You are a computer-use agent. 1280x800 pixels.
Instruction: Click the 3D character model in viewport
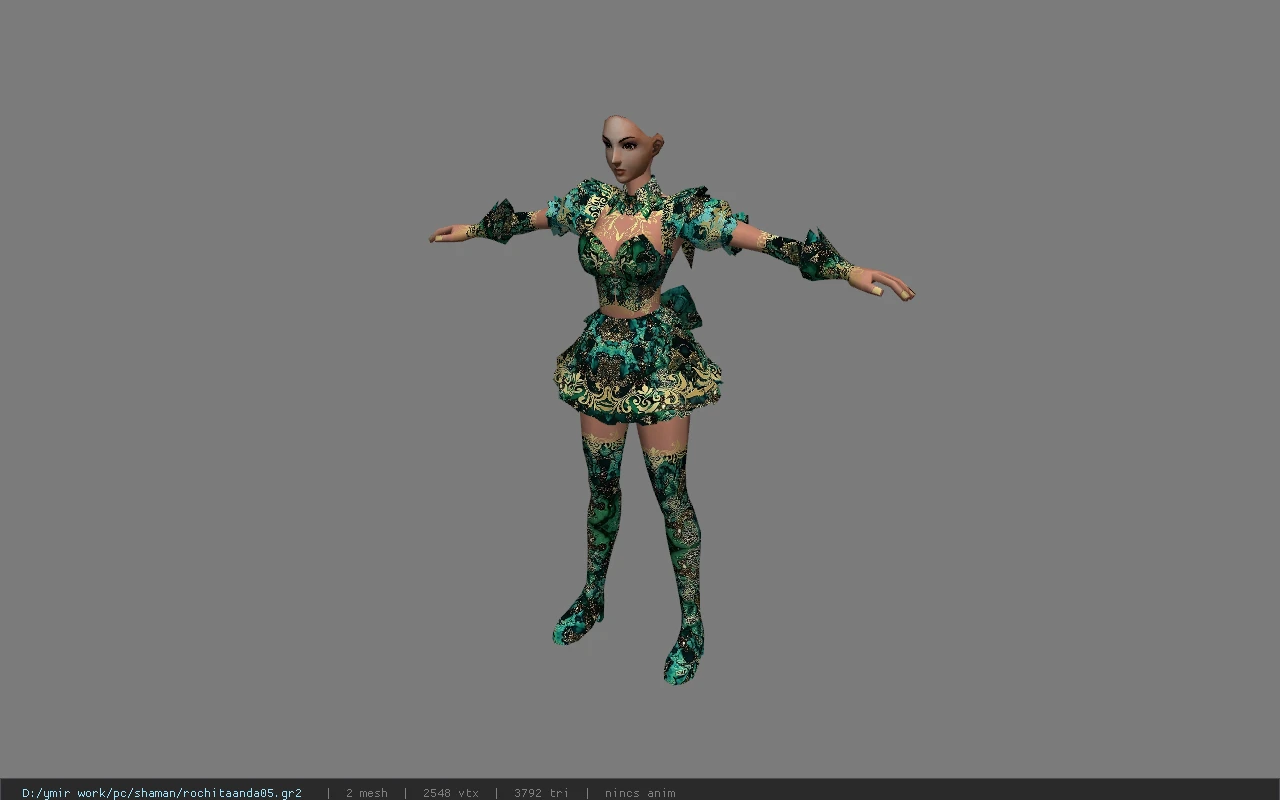point(672,399)
